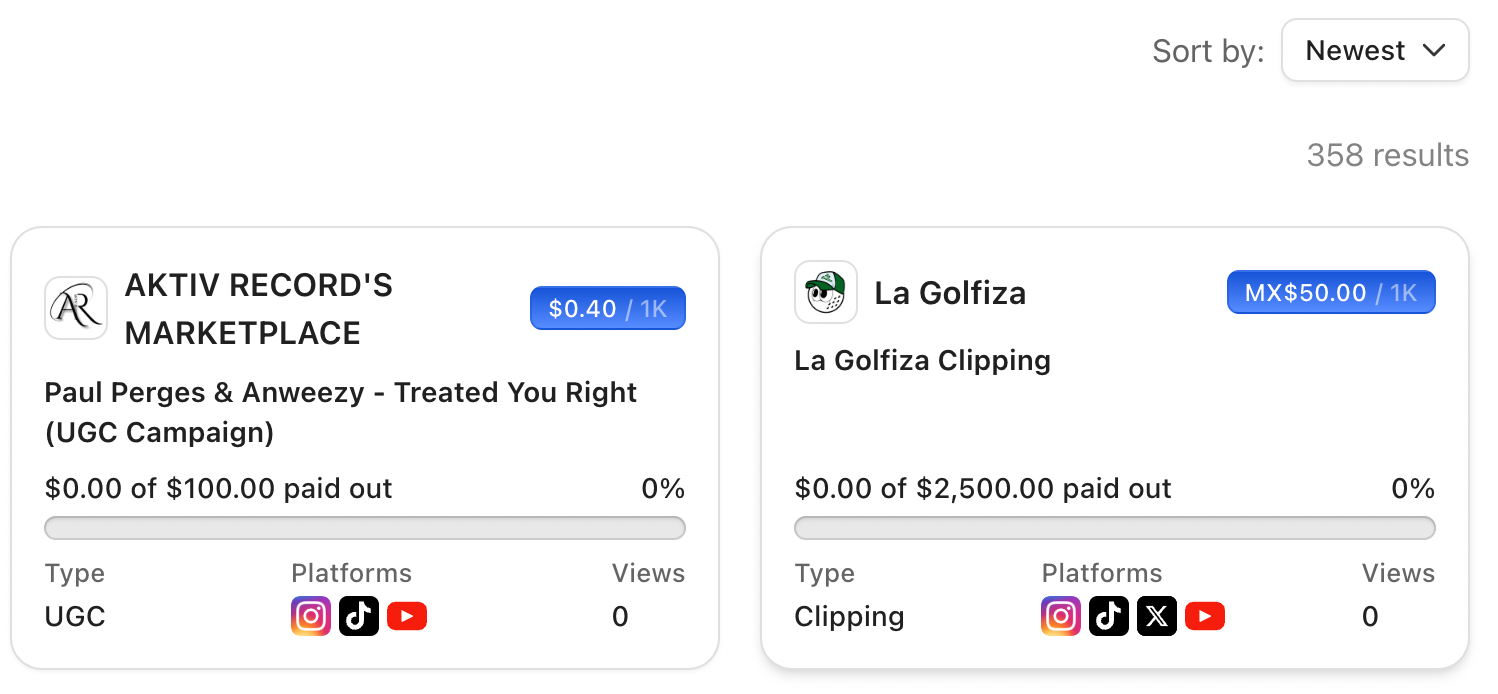Image resolution: width=1498 pixels, height=694 pixels.
Task: Click X platform icon on La Golfiza card
Action: tap(1157, 616)
